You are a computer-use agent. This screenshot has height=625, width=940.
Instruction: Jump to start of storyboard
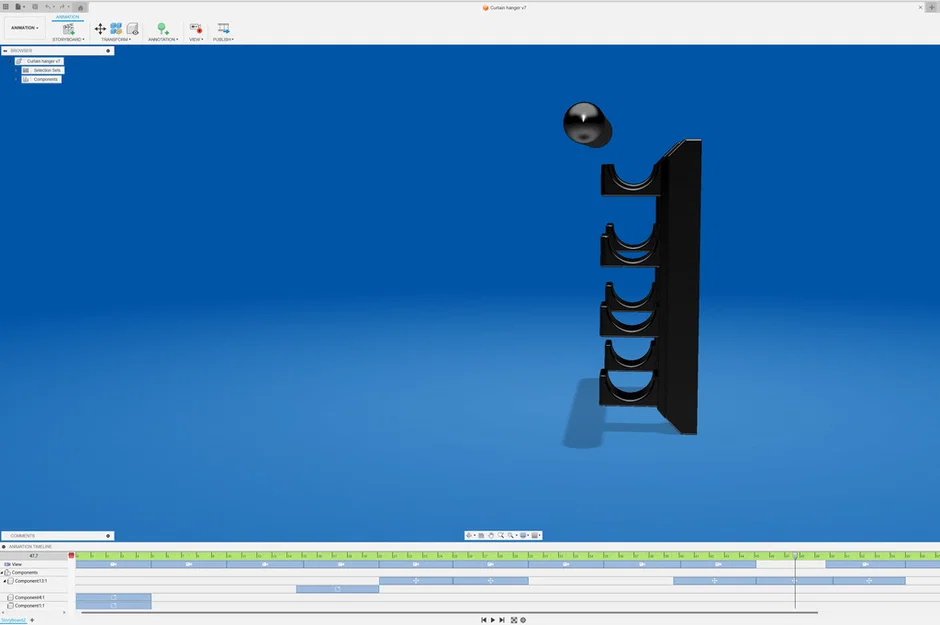point(484,620)
